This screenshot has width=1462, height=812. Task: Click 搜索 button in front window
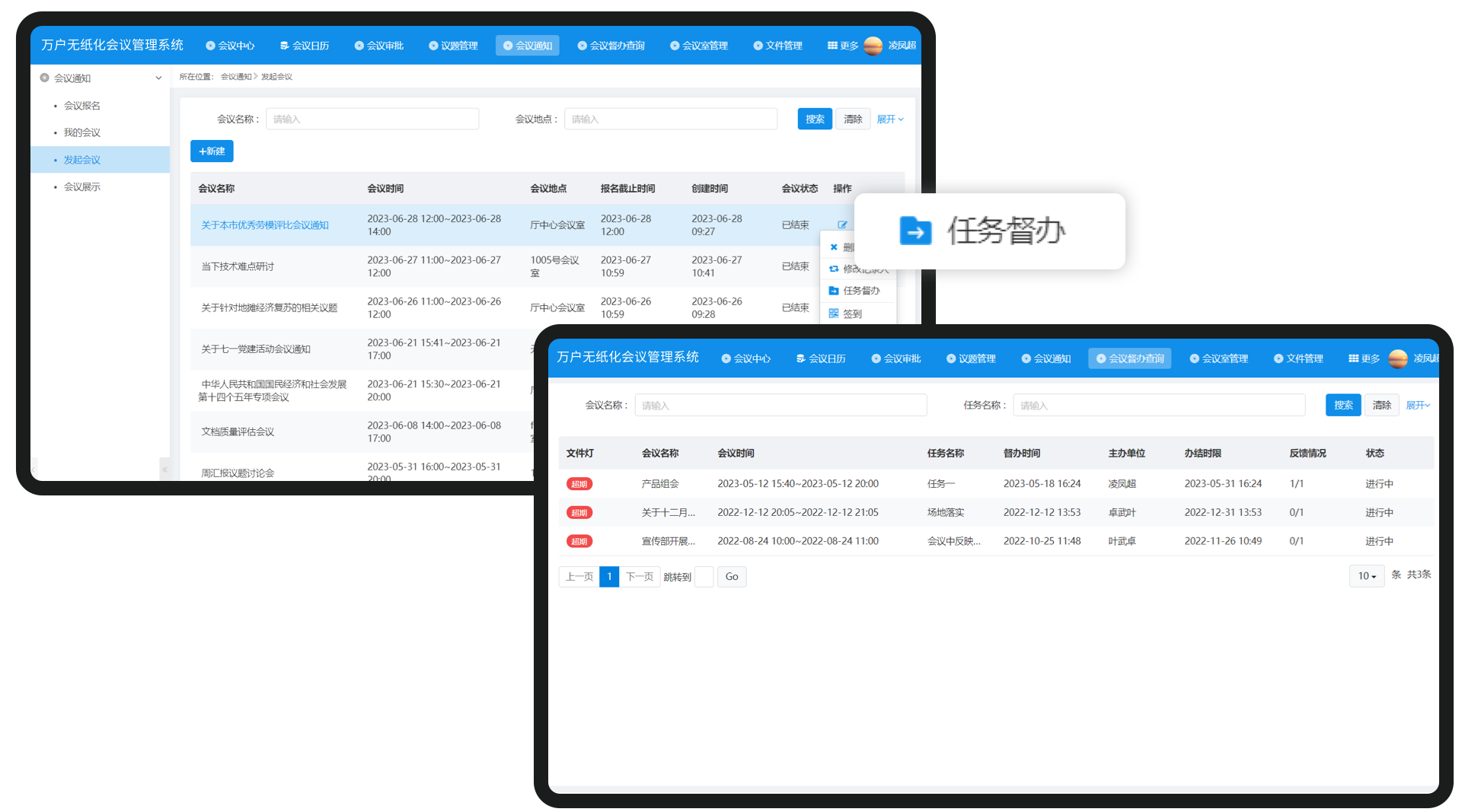pos(1343,406)
